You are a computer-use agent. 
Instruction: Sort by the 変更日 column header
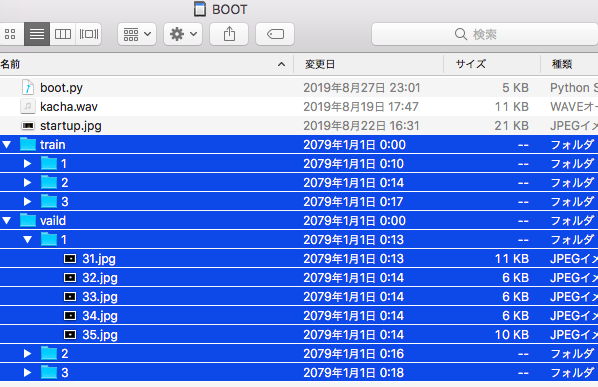(368, 64)
